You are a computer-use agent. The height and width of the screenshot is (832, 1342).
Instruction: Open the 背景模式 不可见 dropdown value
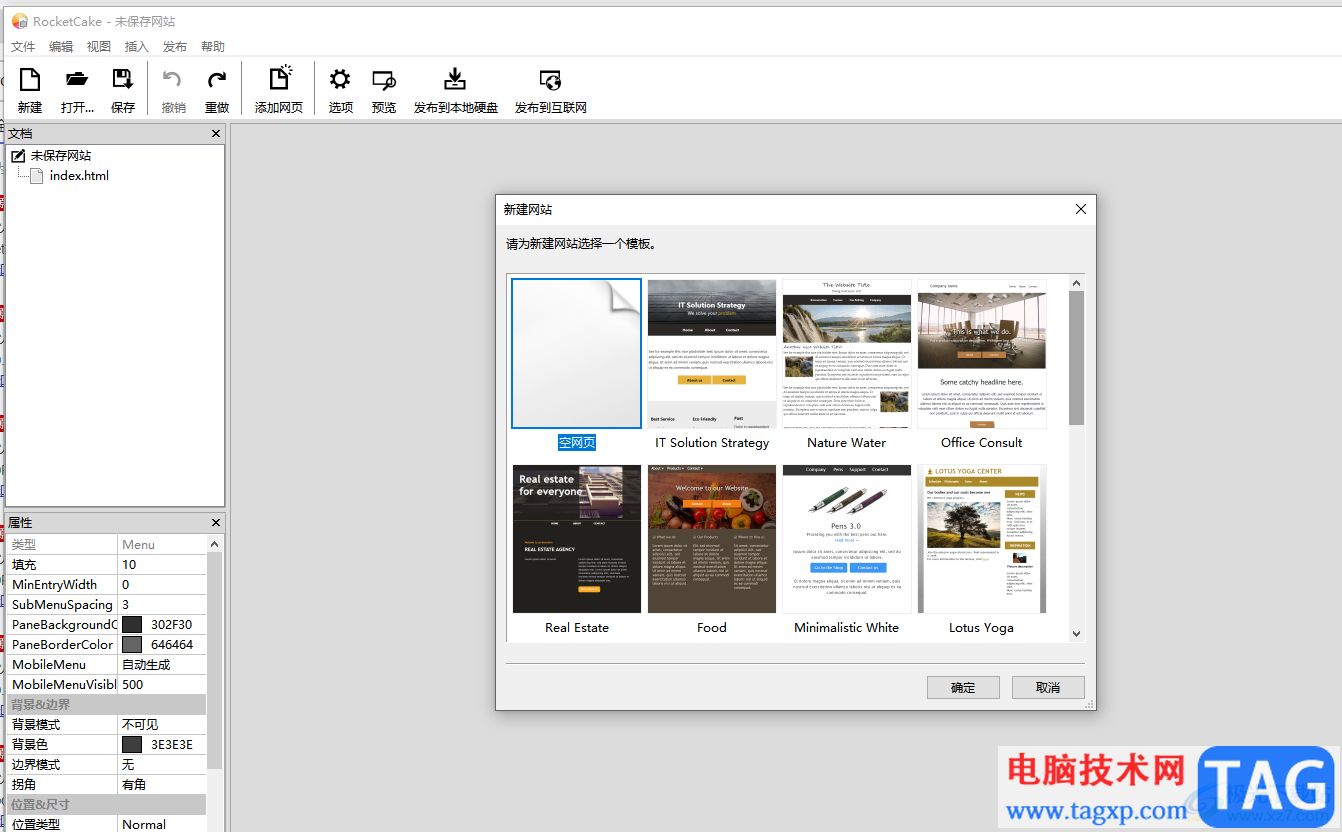[162, 724]
